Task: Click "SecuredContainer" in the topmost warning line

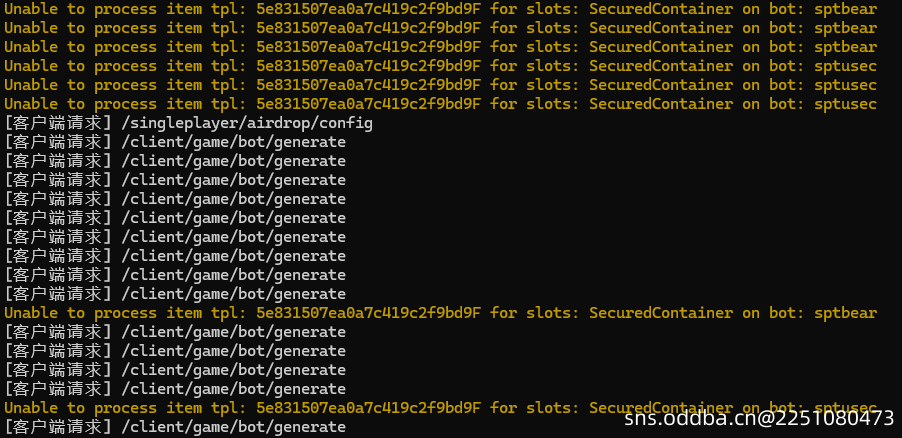Action: (x=660, y=9)
